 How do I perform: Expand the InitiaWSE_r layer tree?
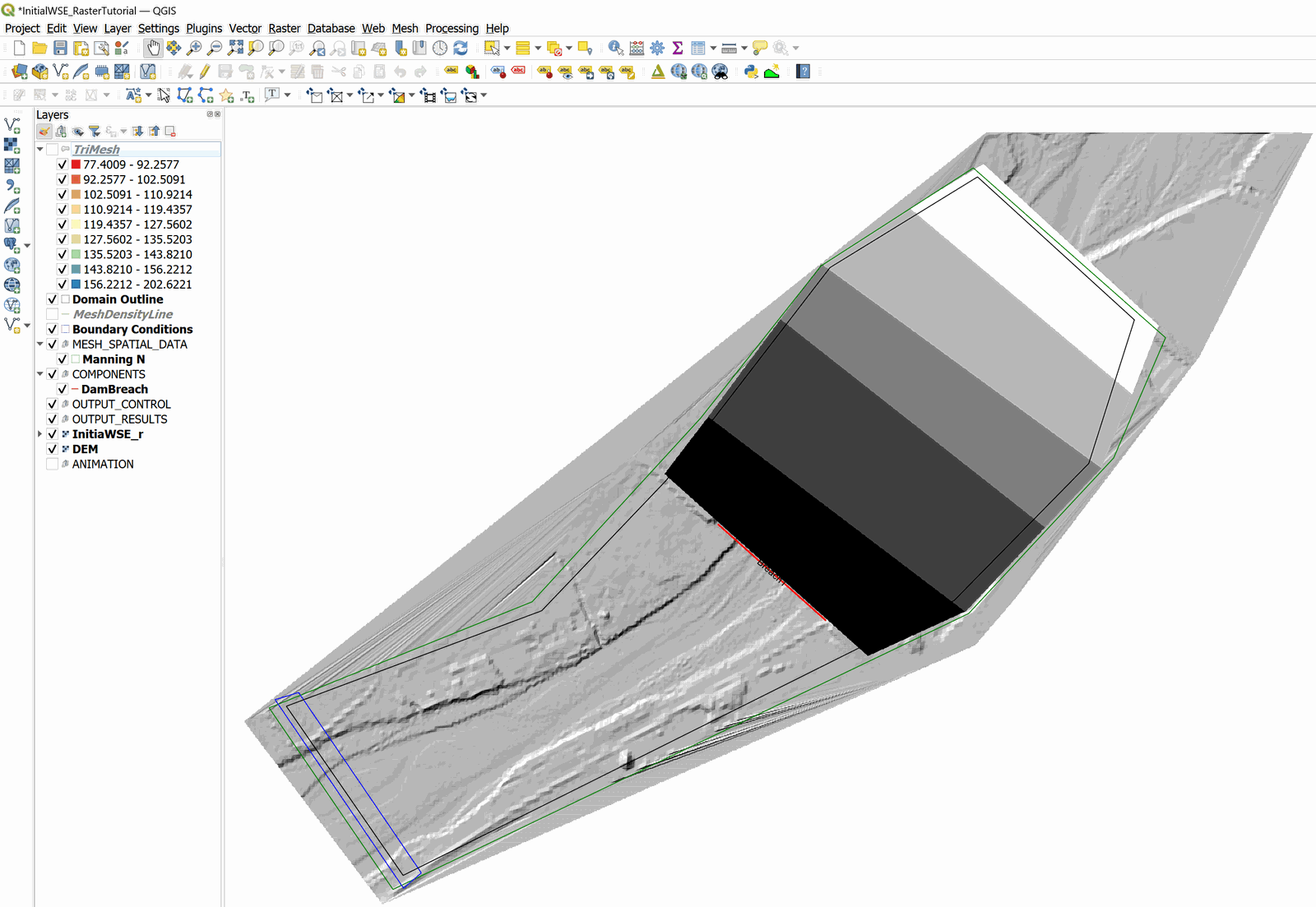coord(39,434)
